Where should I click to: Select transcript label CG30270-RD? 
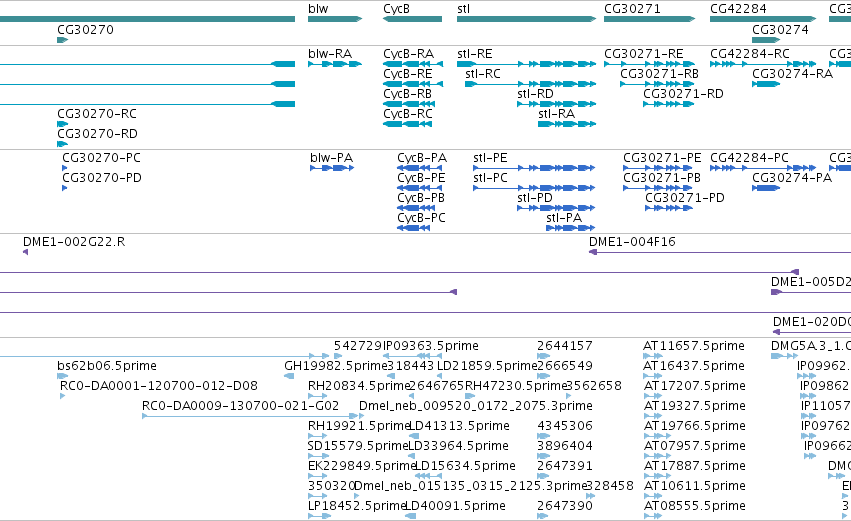pos(97,134)
